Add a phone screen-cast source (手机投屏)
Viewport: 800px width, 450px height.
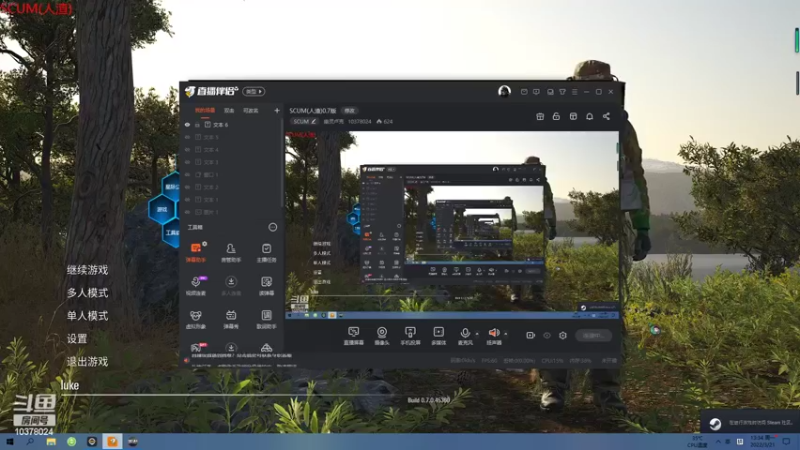click(410, 336)
